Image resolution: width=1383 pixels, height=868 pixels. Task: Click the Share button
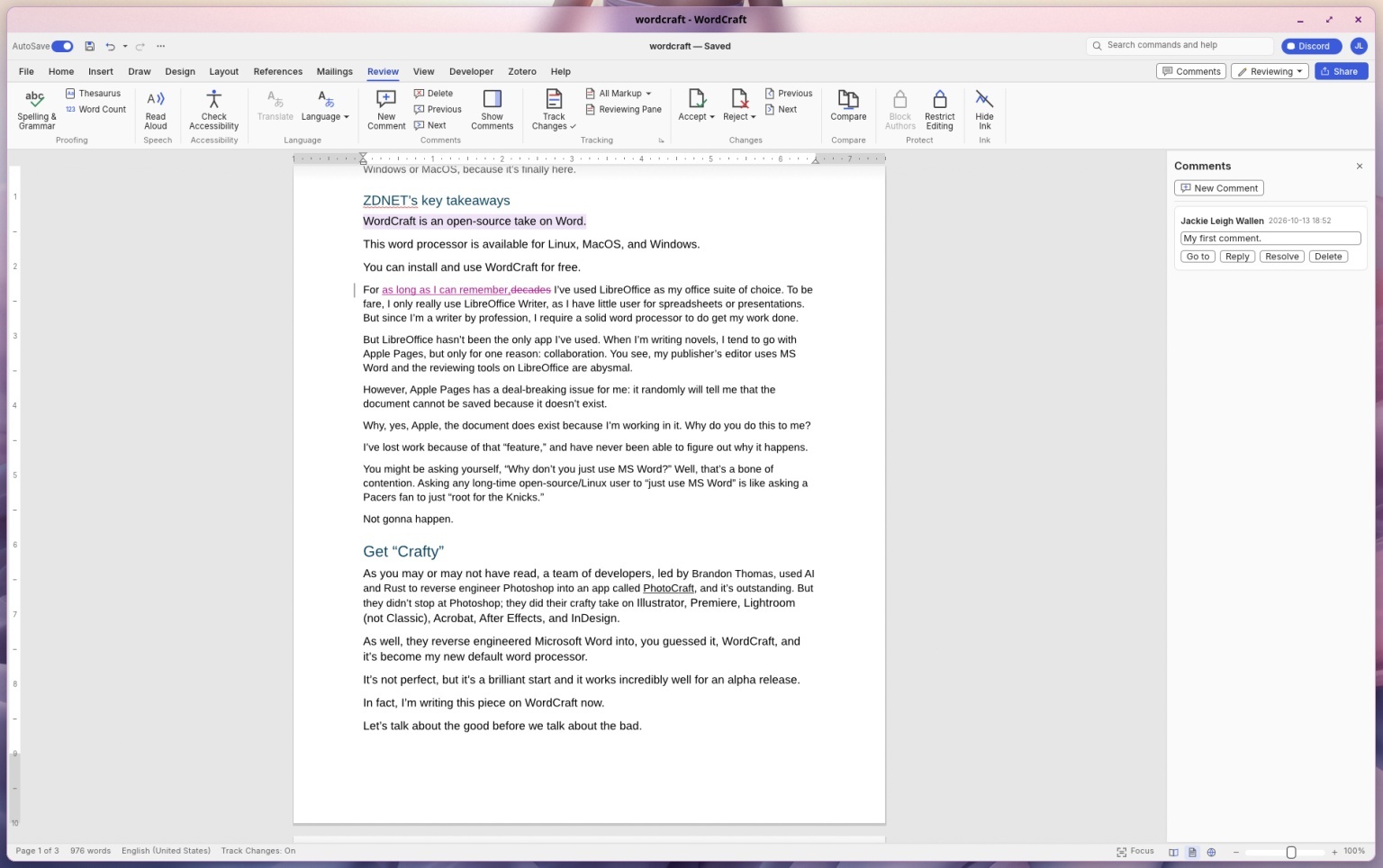click(1341, 71)
